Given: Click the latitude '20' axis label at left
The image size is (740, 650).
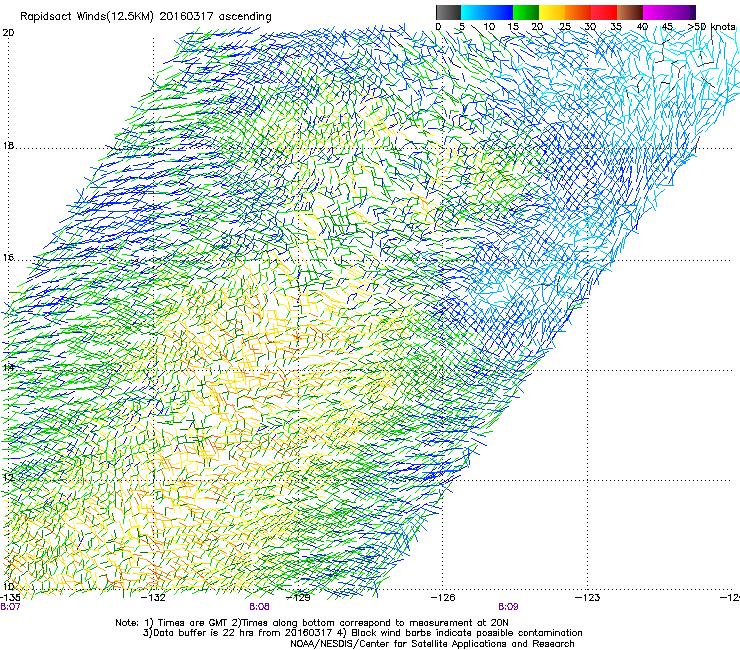Looking at the screenshot, I should tap(8, 33).
